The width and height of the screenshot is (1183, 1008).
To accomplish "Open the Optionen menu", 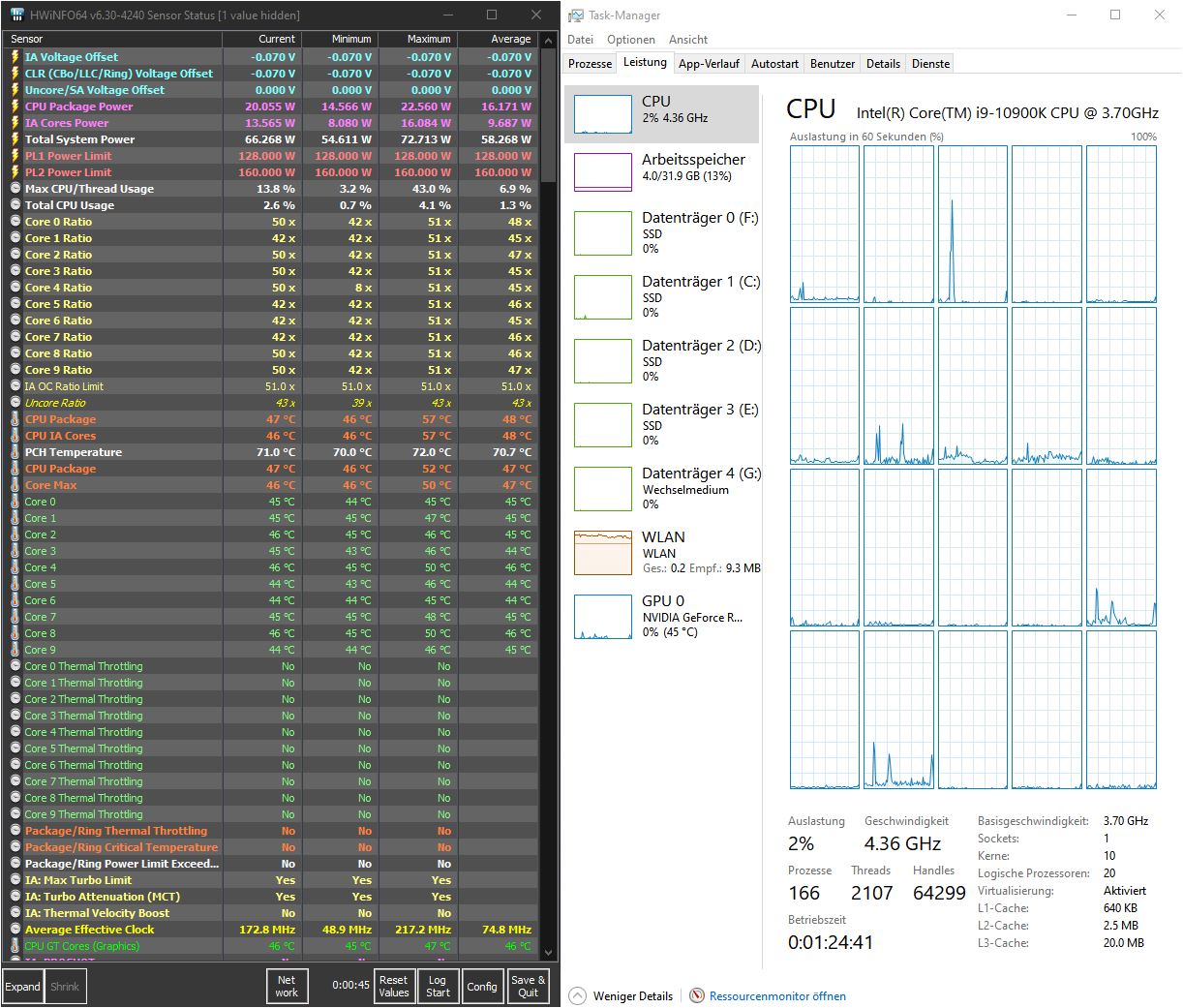I will 631,40.
